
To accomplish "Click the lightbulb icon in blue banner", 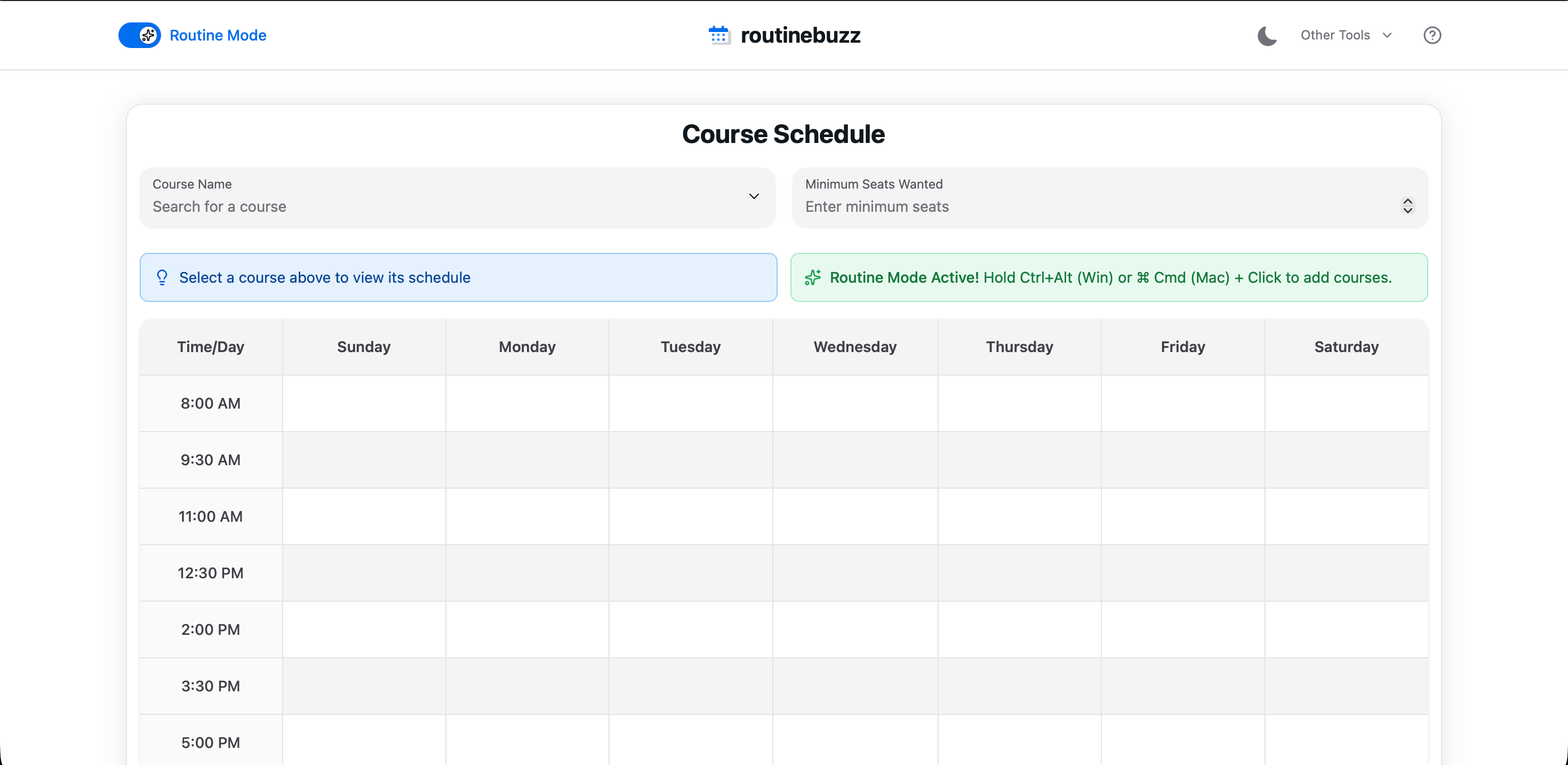I will click(x=162, y=278).
